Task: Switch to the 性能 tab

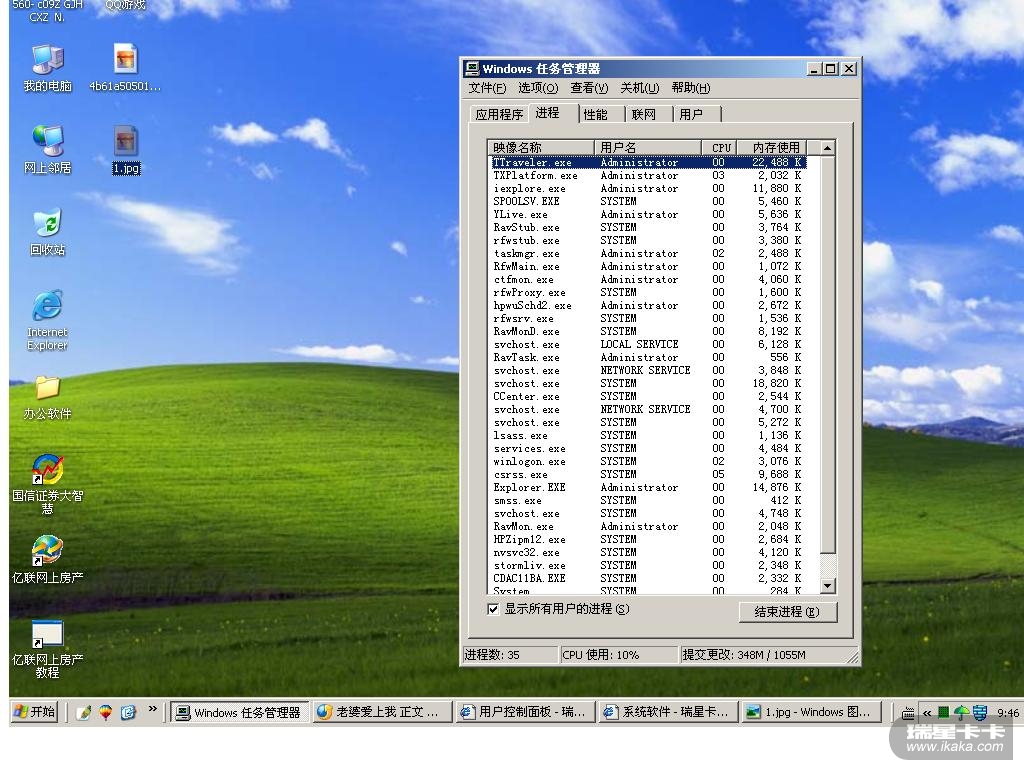Action: click(596, 115)
